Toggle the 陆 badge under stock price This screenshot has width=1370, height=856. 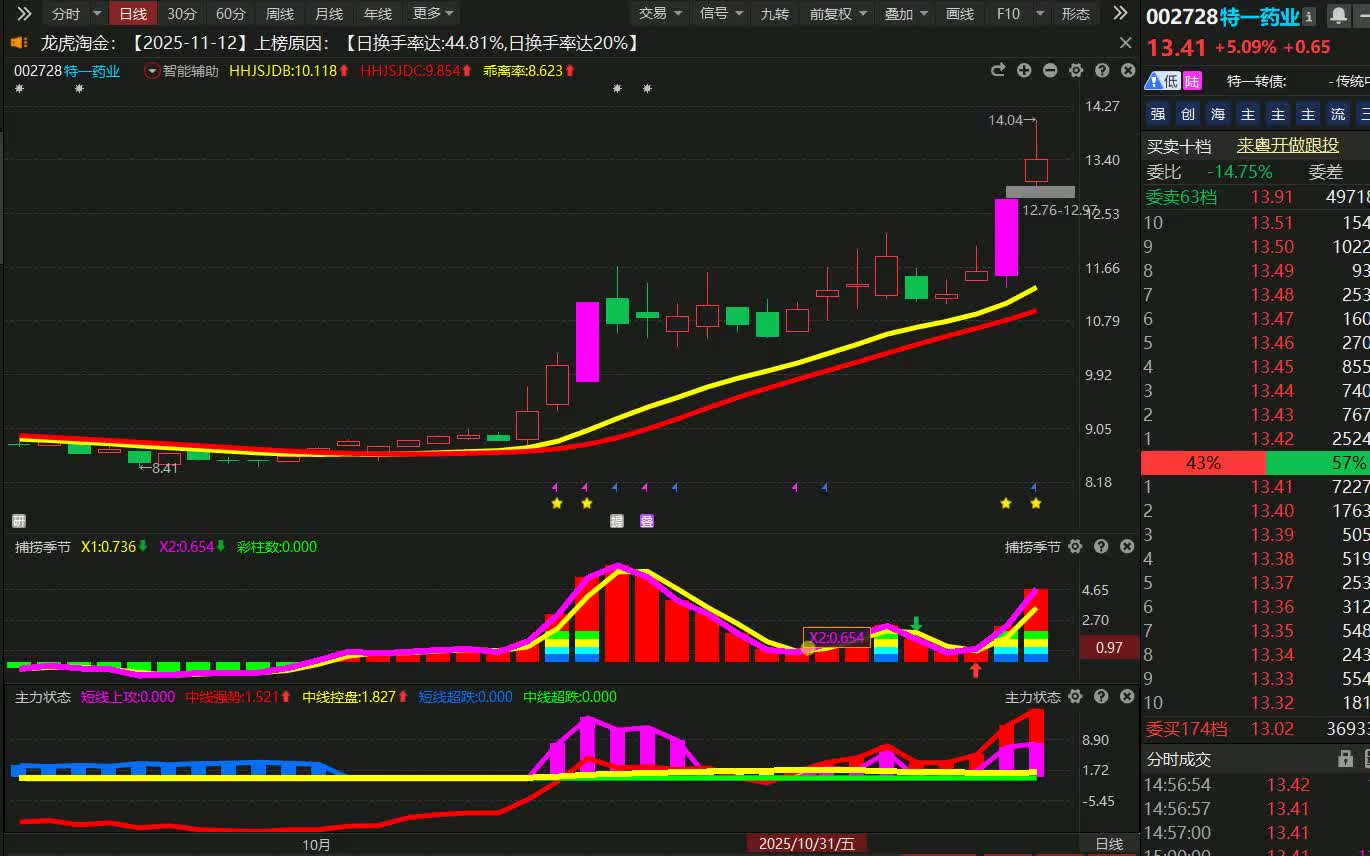1192,81
